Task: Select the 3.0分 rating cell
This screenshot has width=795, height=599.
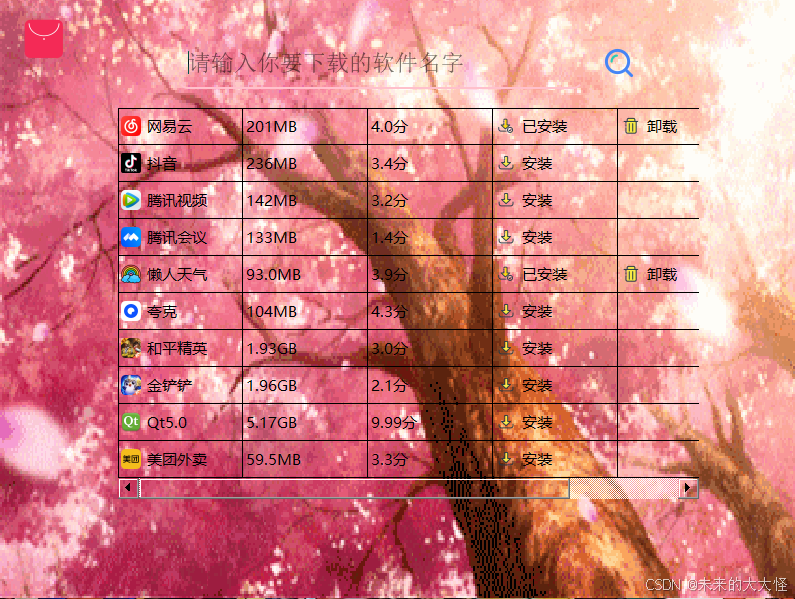Action: (430, 348)
